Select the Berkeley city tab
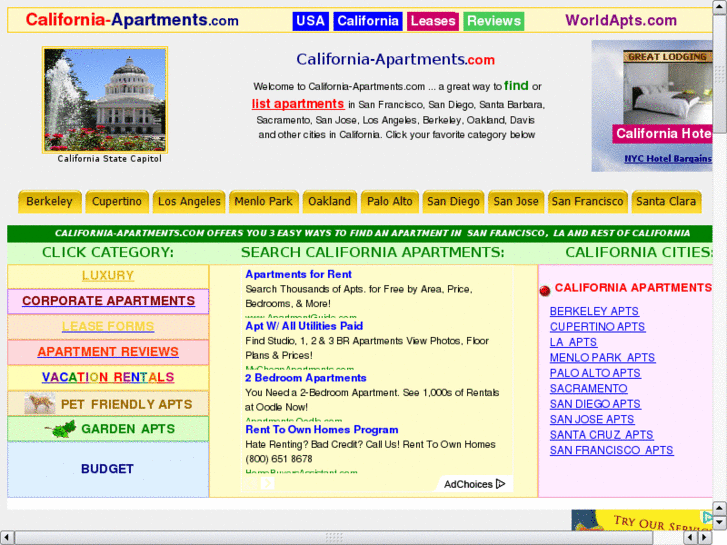Viewport: 727px width, 545px height. point(50,202)
